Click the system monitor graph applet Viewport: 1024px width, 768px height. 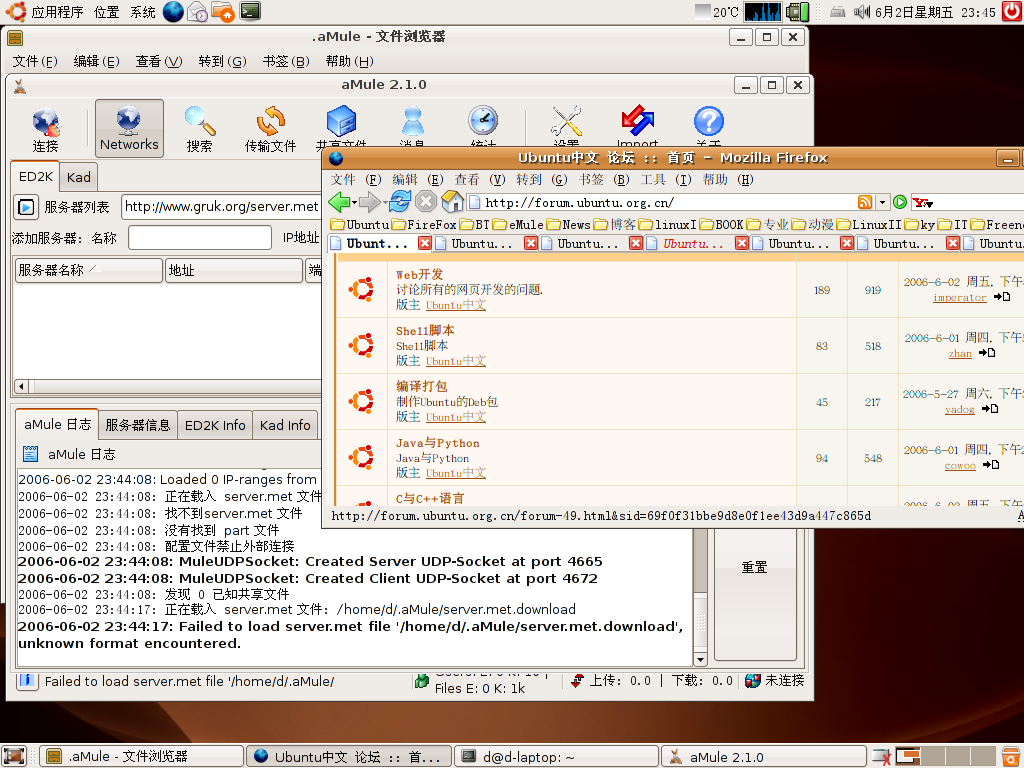763,12
